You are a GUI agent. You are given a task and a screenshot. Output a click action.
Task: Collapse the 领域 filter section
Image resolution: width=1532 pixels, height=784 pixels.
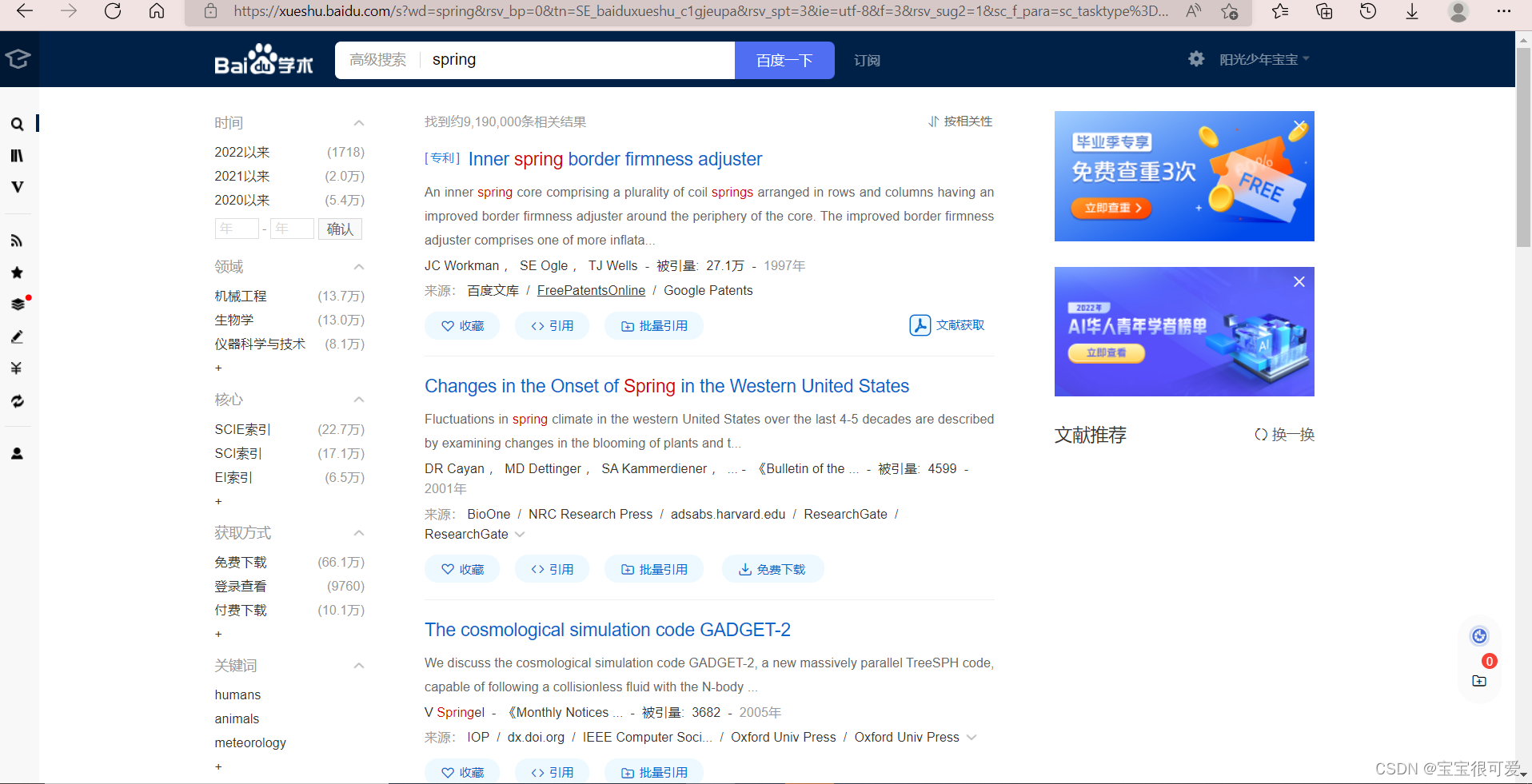(359, 267)
